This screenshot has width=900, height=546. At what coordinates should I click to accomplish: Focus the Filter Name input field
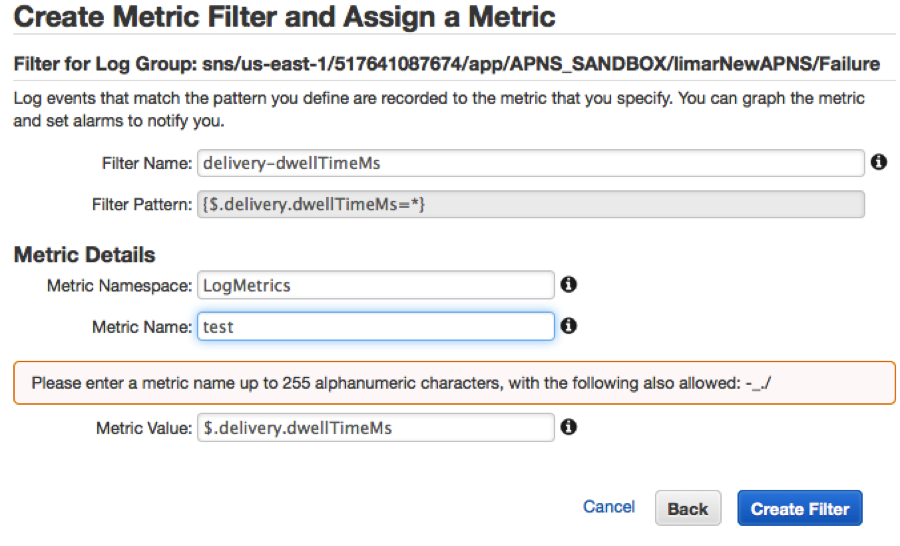(530, 163)
